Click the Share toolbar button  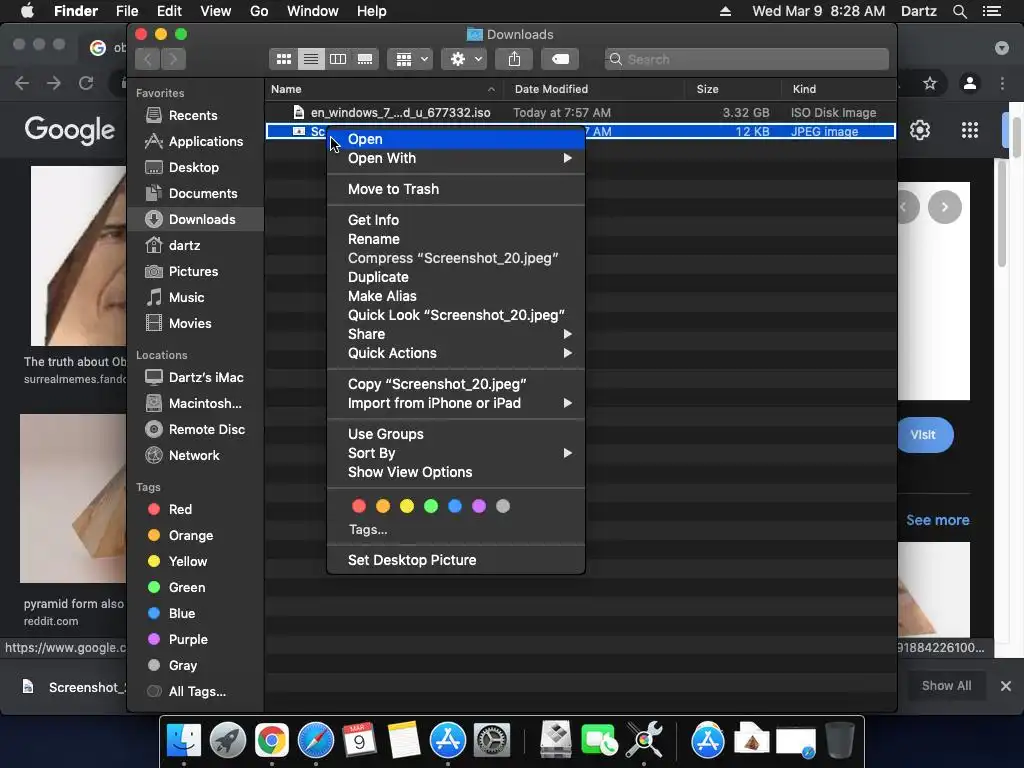point(515,59)
